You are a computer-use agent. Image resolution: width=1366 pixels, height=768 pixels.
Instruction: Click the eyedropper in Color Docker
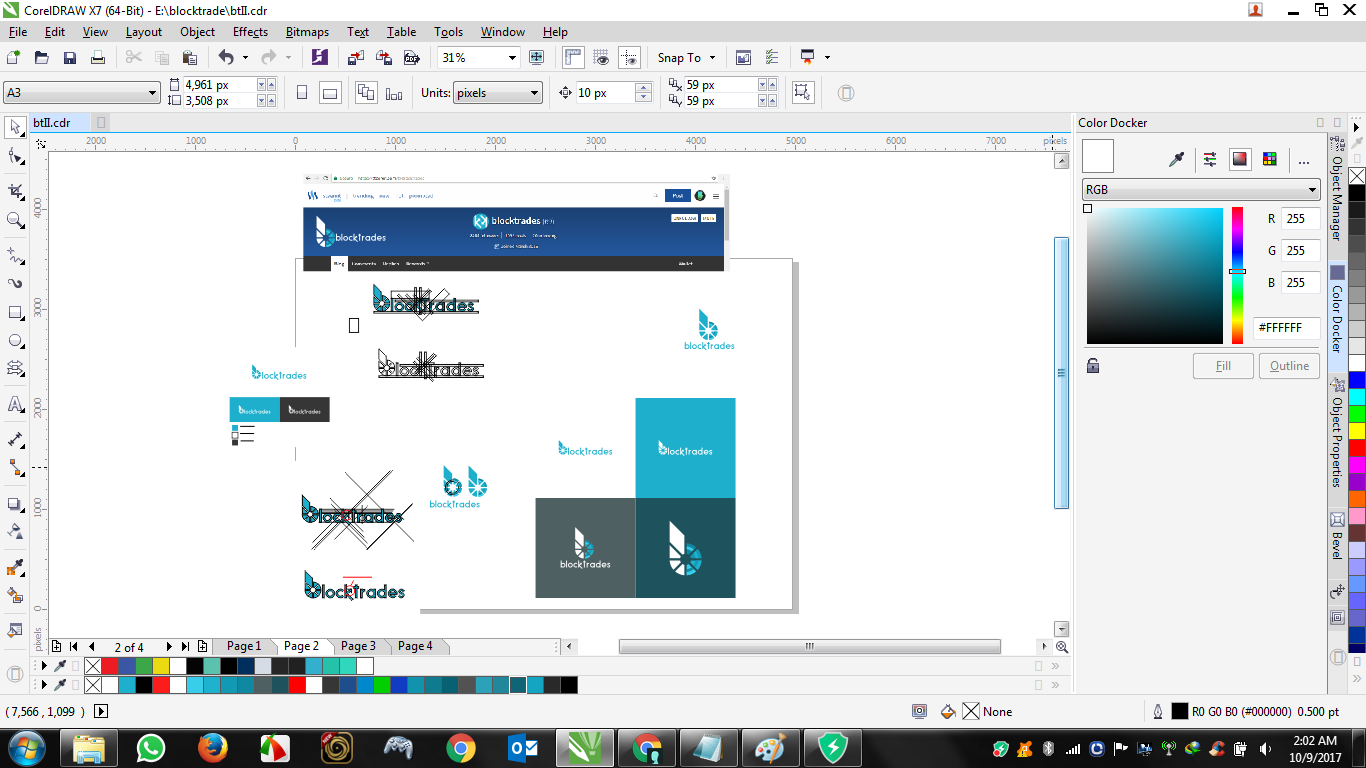pos(1178,159)
